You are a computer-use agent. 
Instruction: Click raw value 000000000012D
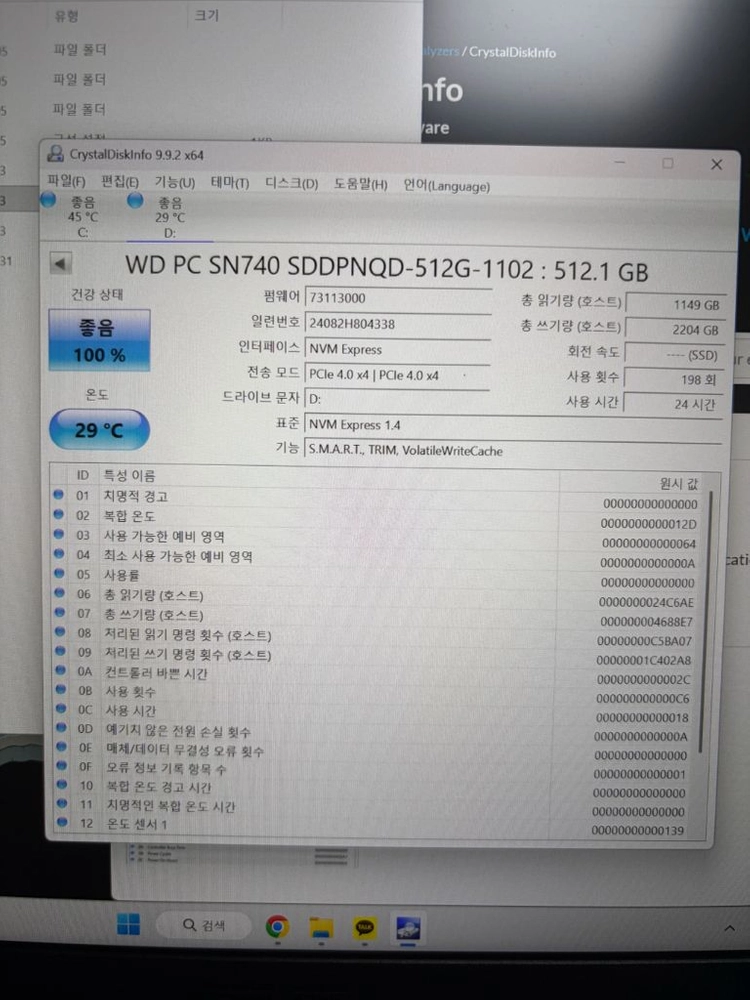pyautogui.click(x=649, y=524)
